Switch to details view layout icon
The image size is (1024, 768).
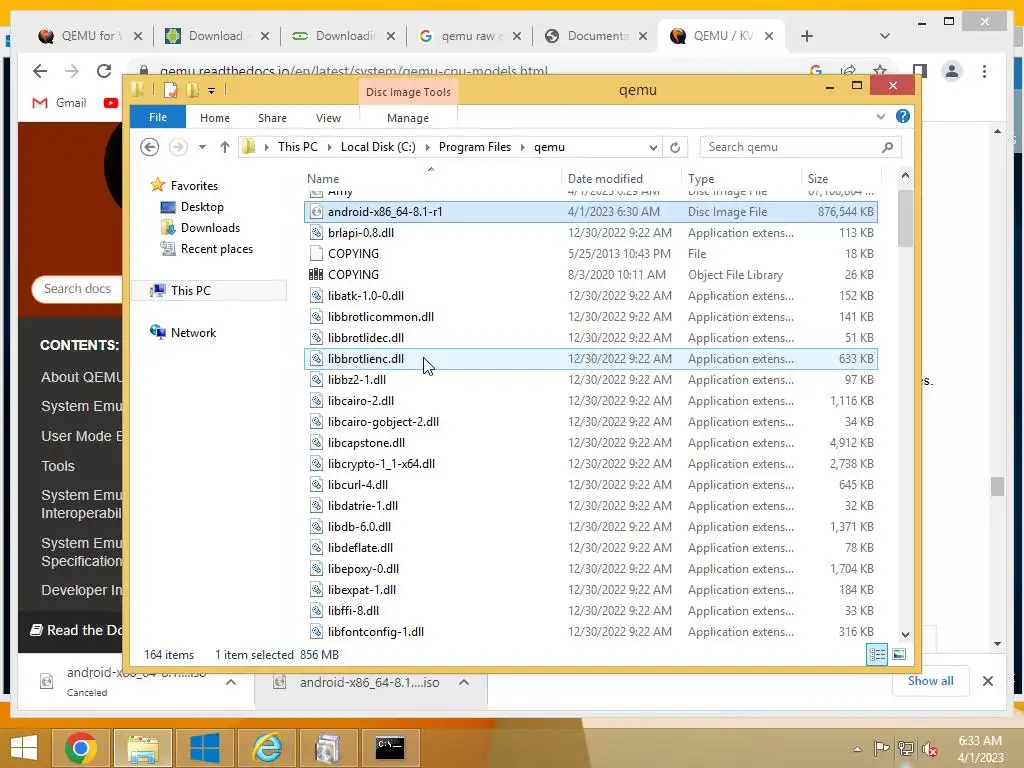(877, 654)
